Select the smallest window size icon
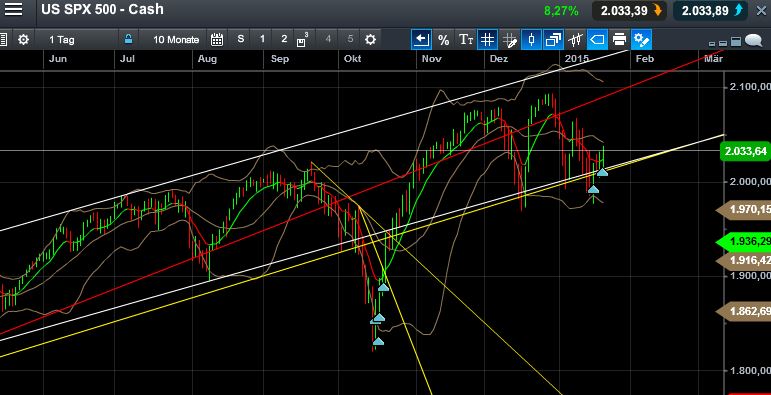Screen dimensions: 771x395 (711, 43)
